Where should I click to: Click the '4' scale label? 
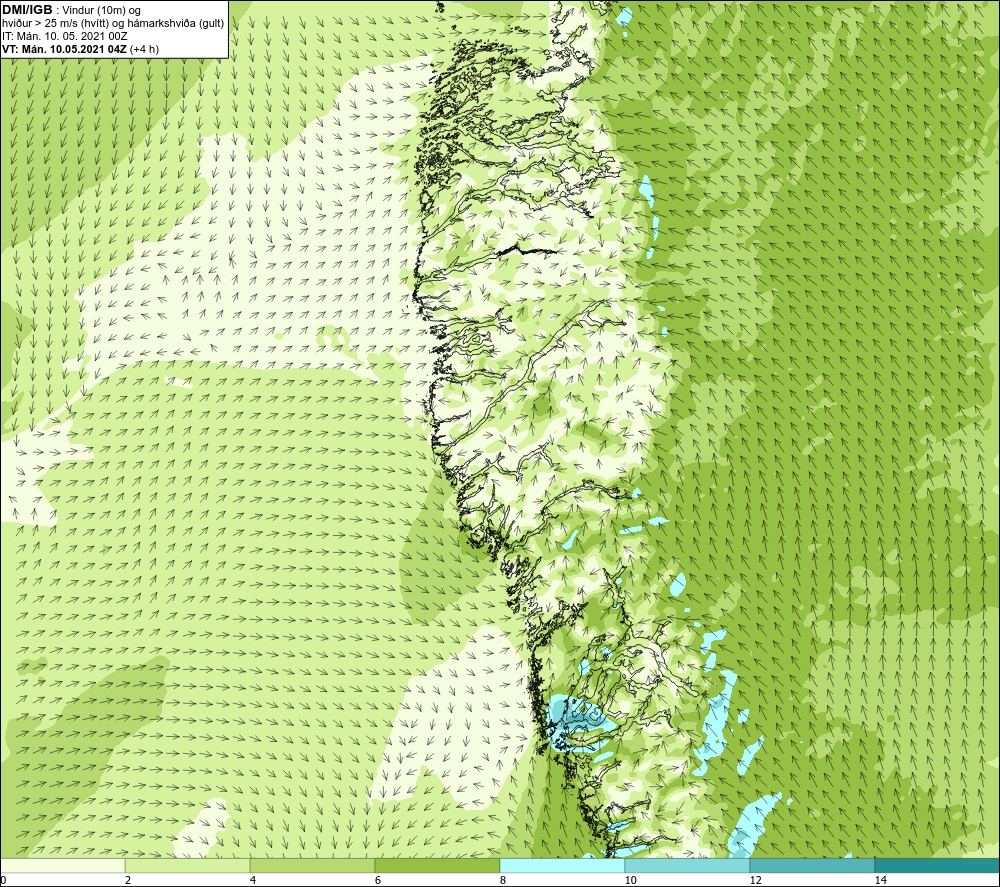tap(253, 881)
